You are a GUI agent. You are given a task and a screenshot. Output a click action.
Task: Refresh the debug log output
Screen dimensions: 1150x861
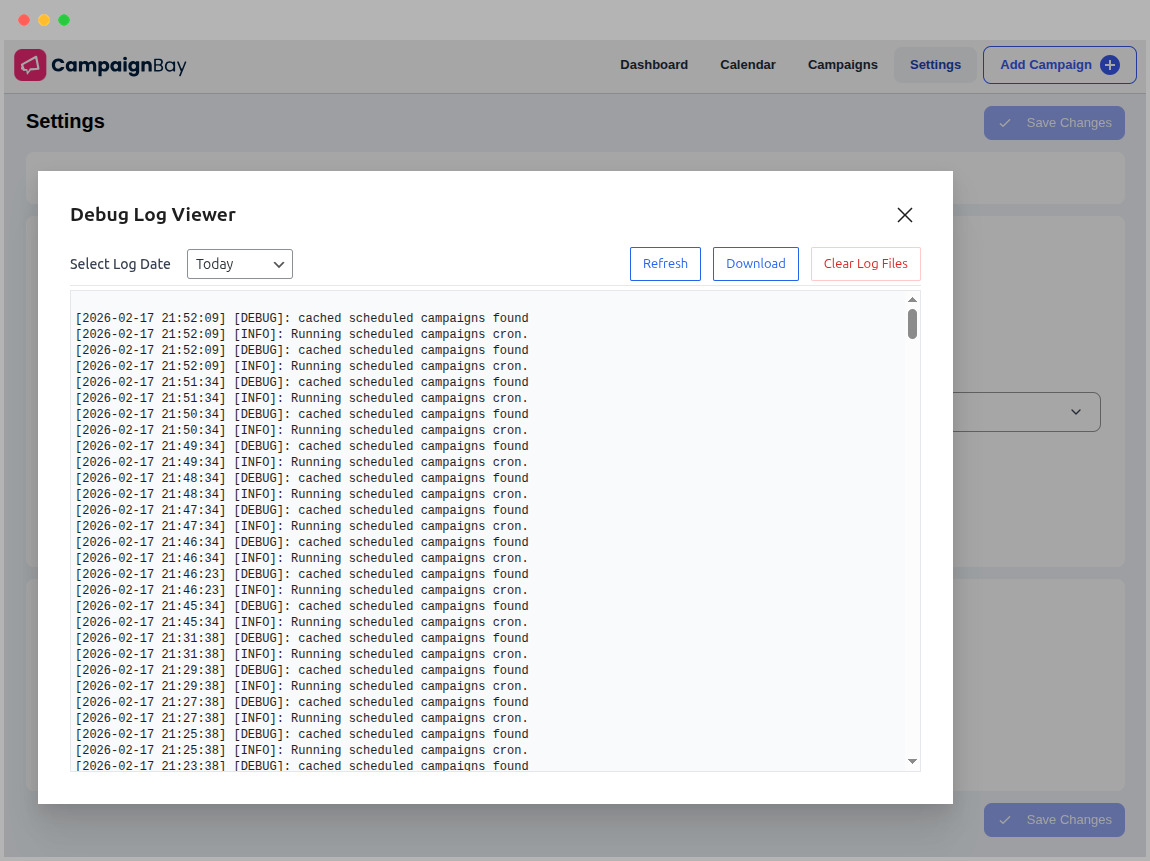tap(665, 263)
